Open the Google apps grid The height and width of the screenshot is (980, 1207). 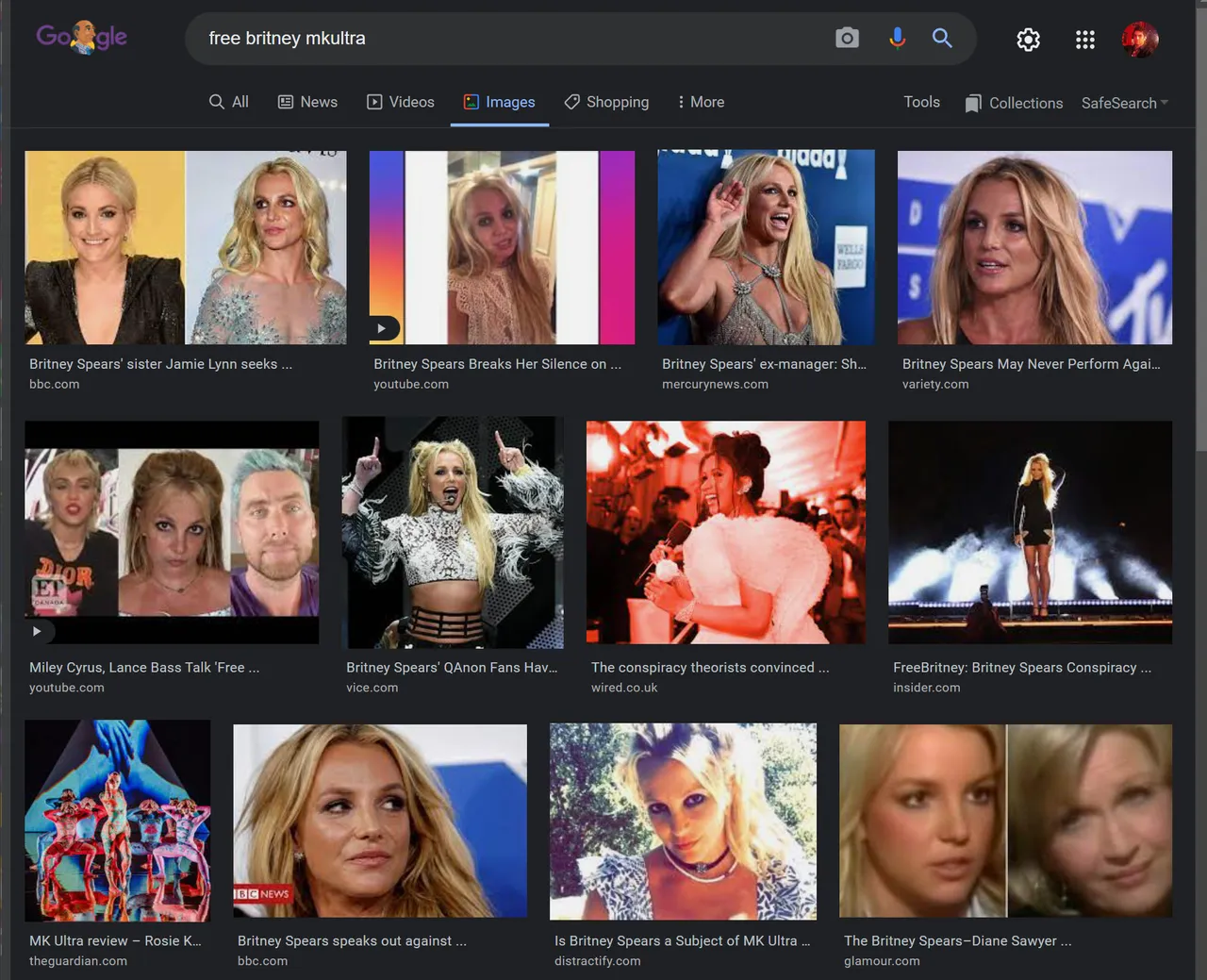(1085, 39)
